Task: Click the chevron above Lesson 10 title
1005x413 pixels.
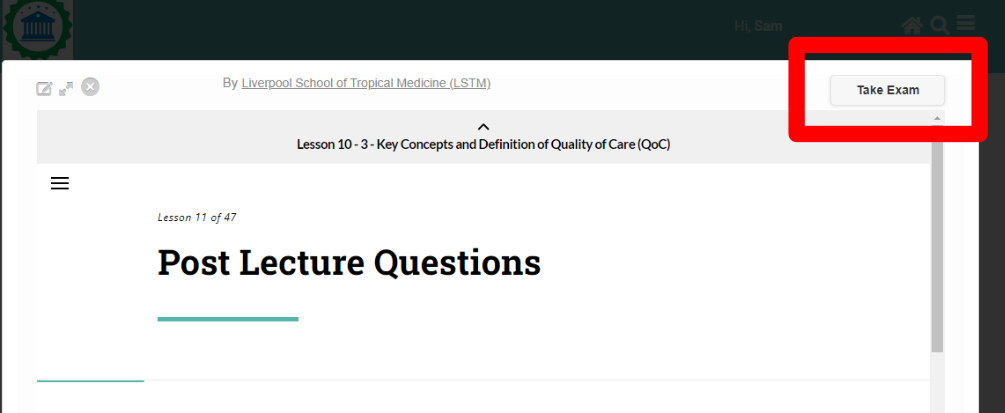Action: pos(483,127)
